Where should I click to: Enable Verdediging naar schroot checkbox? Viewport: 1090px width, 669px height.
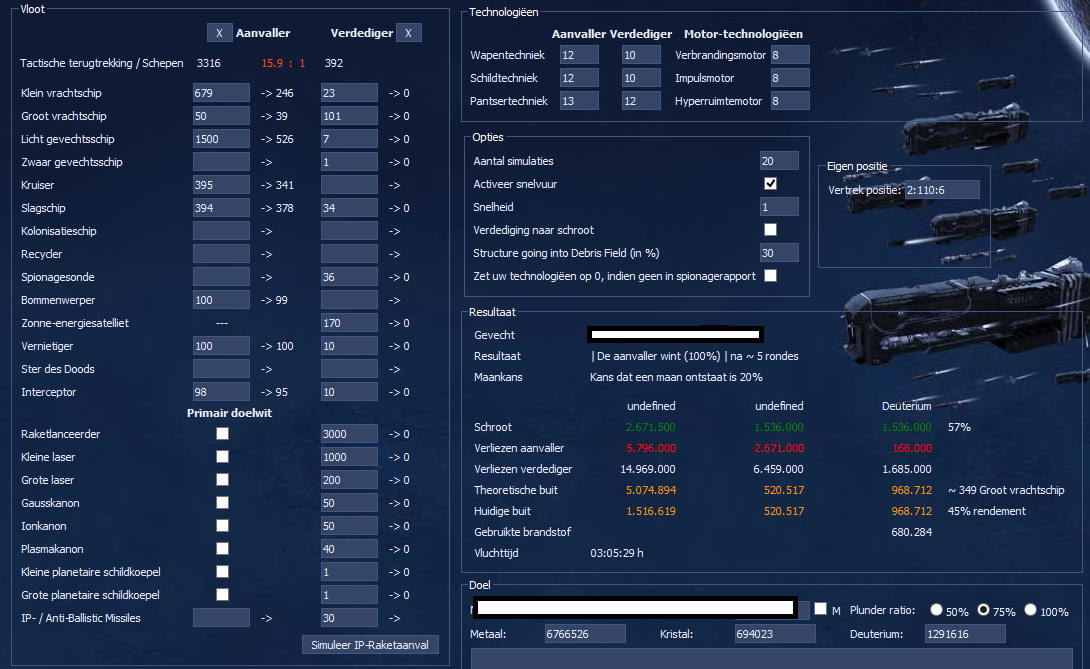pyautogui.click(x=770, y=229)
